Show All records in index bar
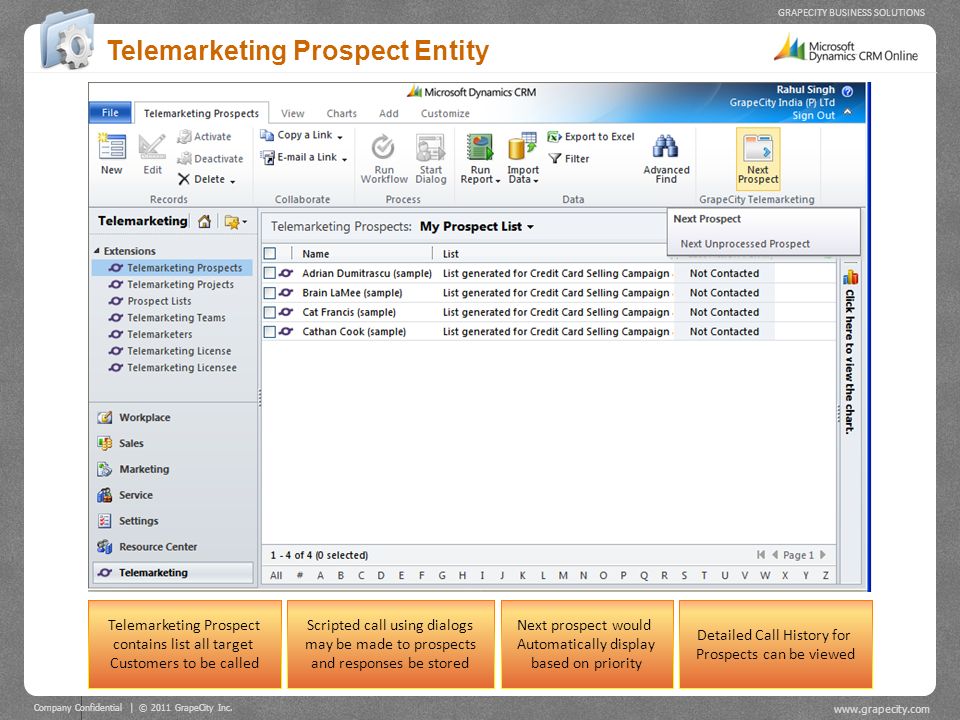This screenshot has width=960, height=720. click(276, 576)
